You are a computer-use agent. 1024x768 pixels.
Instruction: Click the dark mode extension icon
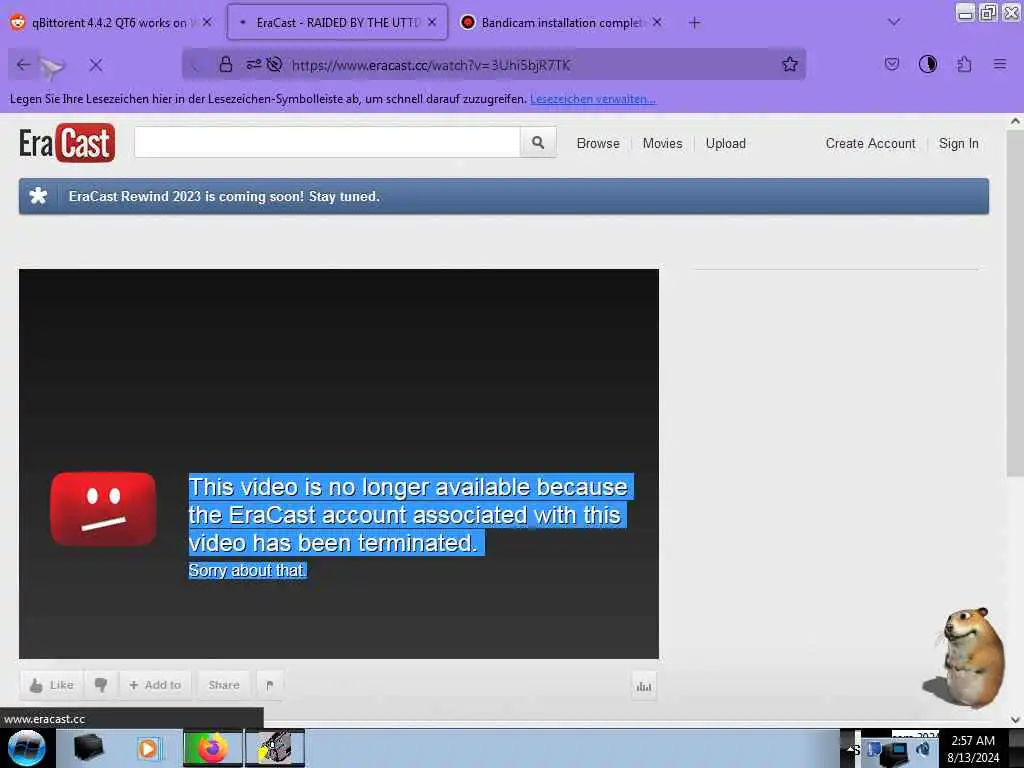[x=927, y=64]
